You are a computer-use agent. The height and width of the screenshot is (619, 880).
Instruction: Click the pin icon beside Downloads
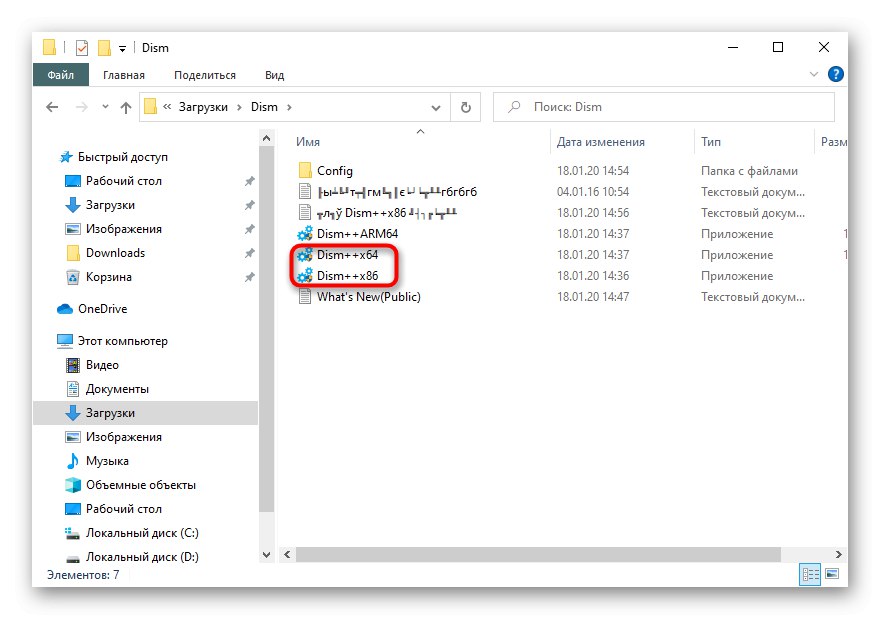click(x=249, y=253)
